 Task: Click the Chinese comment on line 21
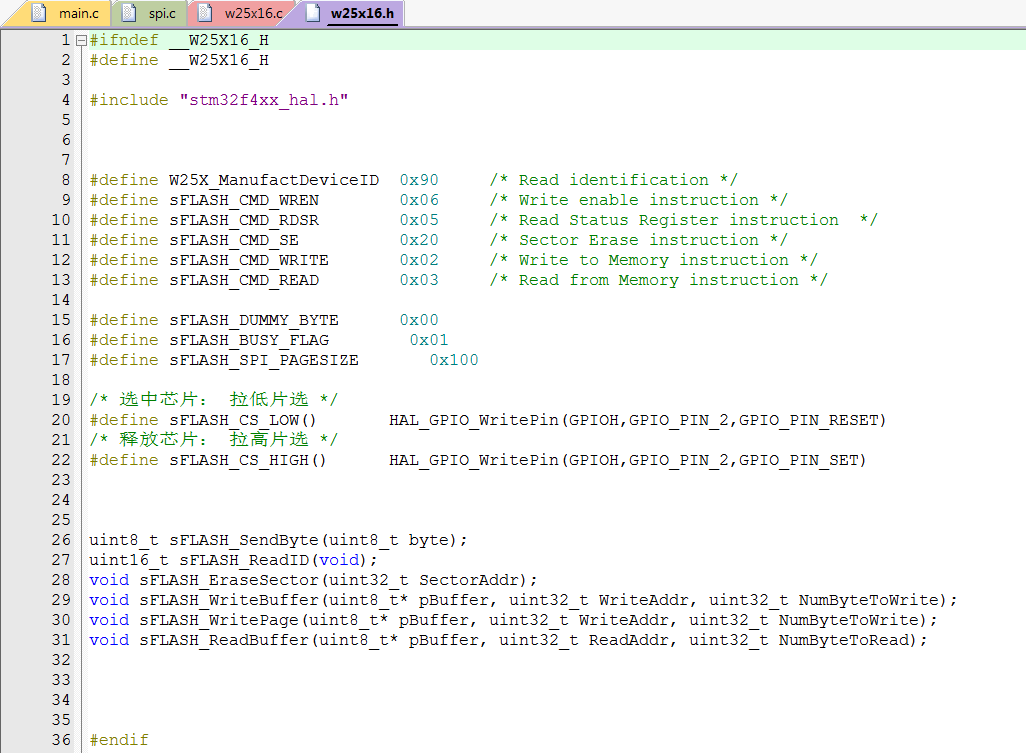213,440
